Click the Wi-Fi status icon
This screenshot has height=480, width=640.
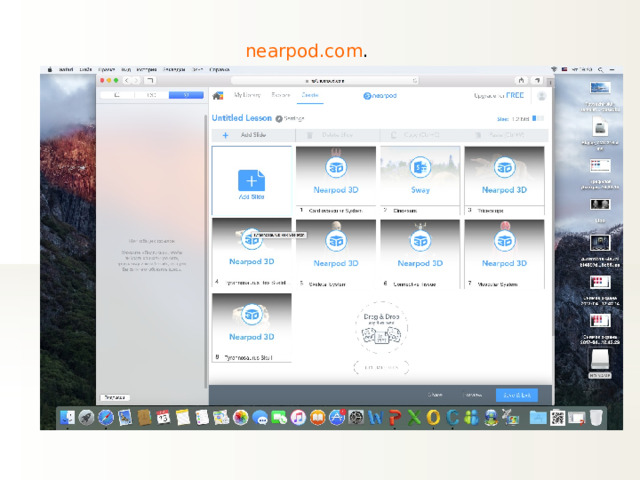(554, 69)
